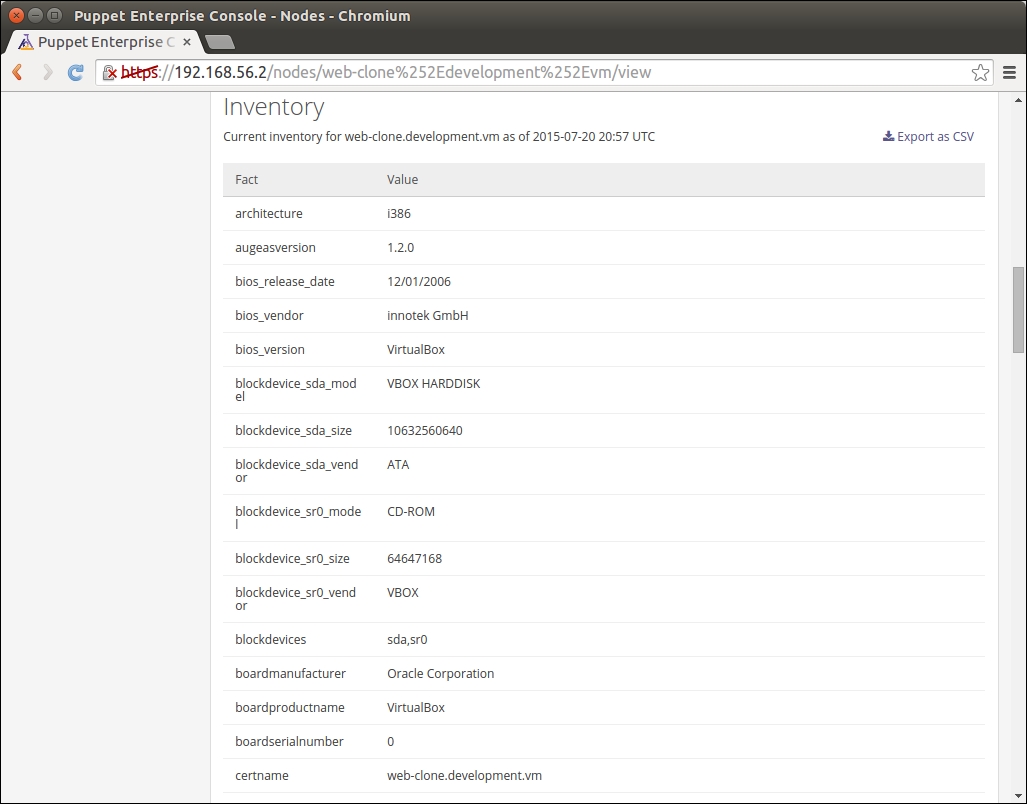Click the Fact column header
1027x804 pixels.
[247, 180]
